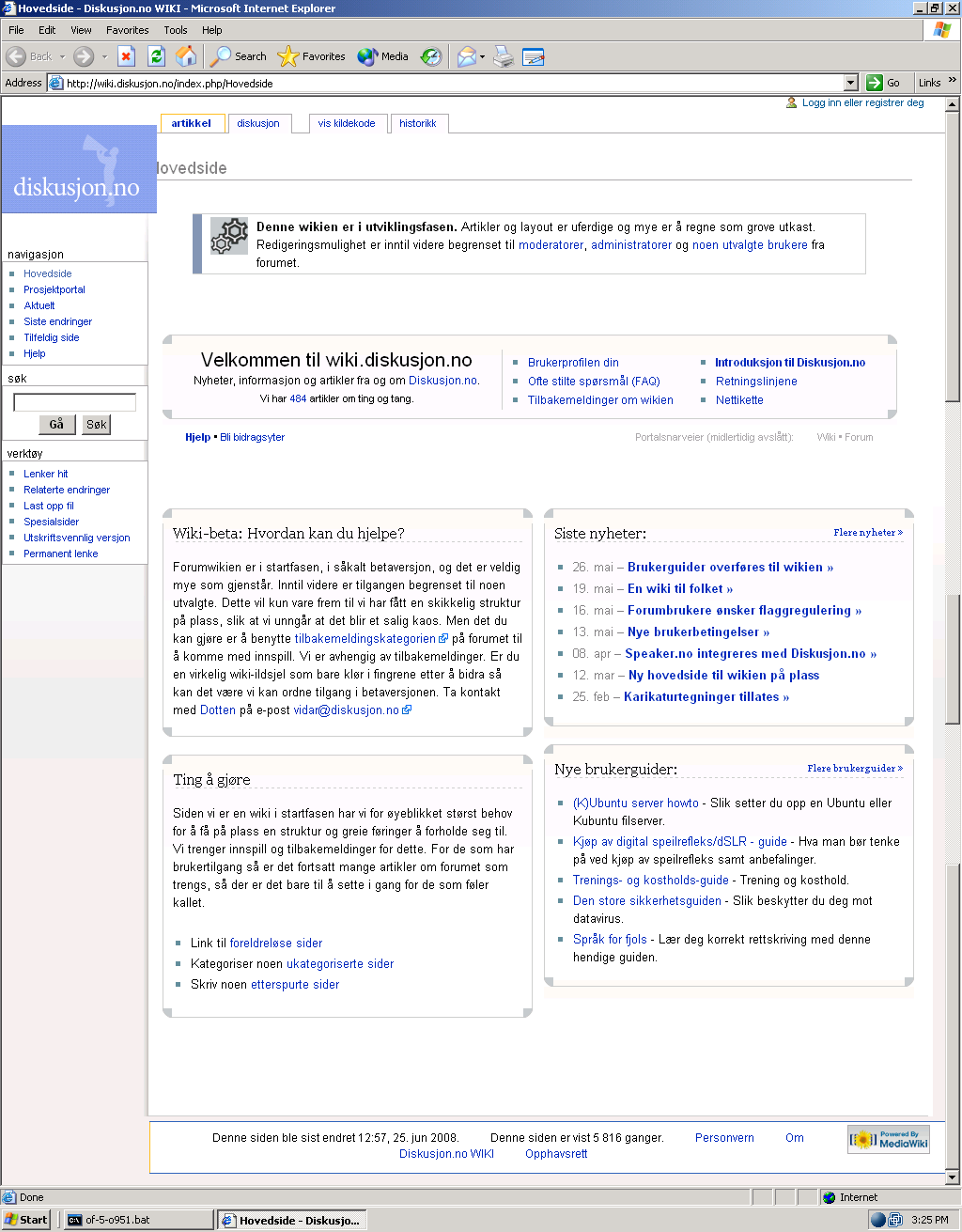The height and width of the screenshot is (1232, 962).
Task: Open the vis kildekode tab
Action: click(x=347, y=123)
